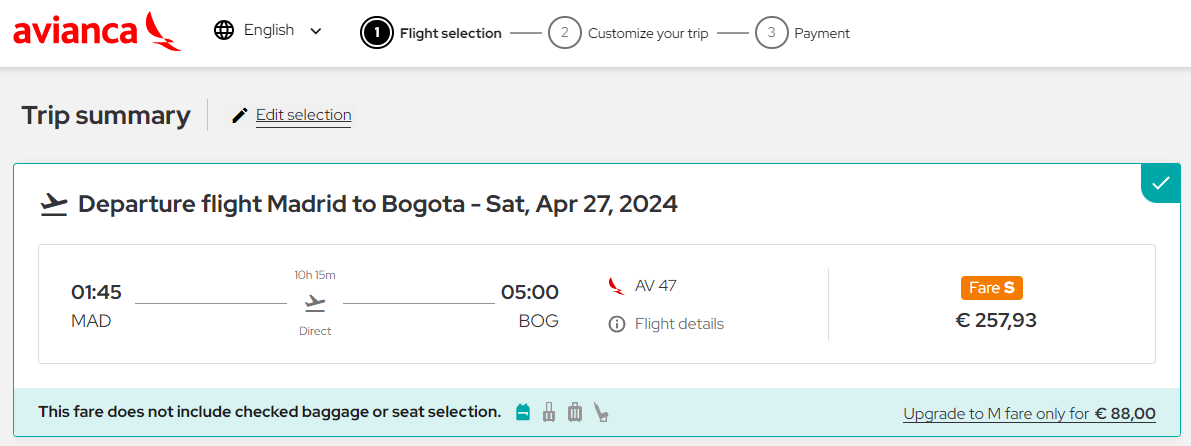The height and width of the screenshot is (446, 1191).
Task: Click the pencil edit icon
Action: (x=240, y=115)
